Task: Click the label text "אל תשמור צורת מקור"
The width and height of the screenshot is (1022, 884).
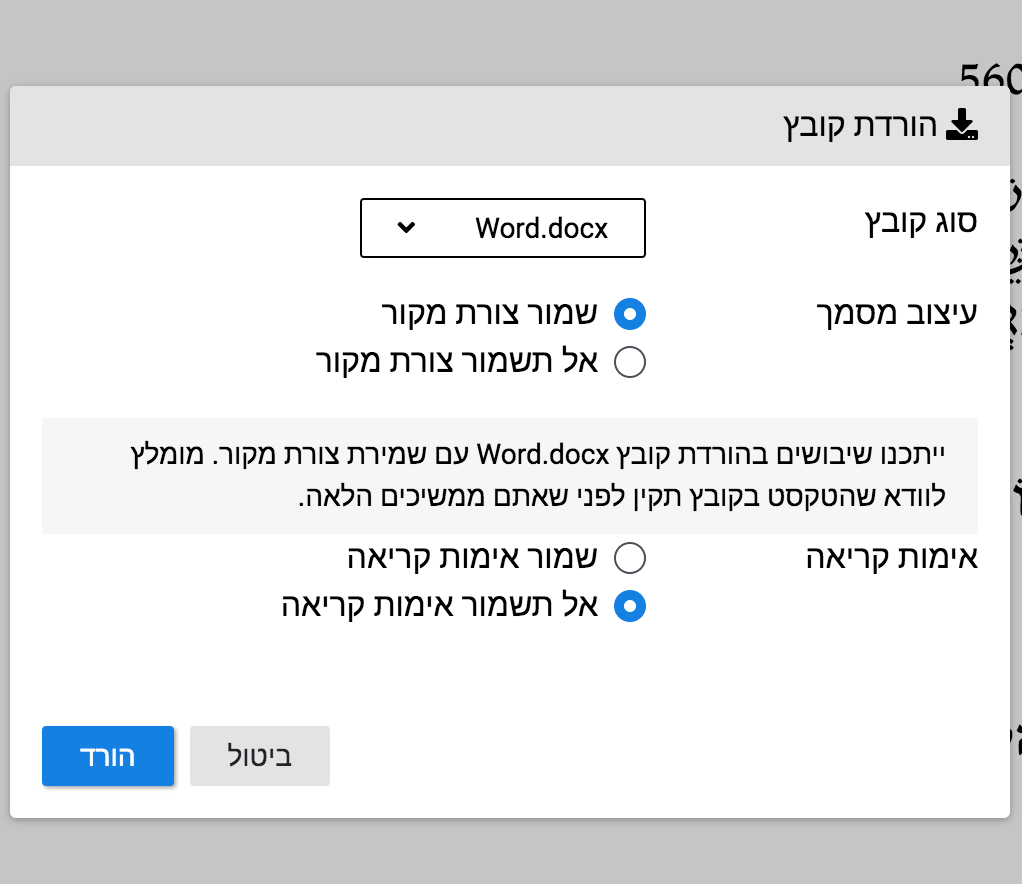Action: pos(456,362)
